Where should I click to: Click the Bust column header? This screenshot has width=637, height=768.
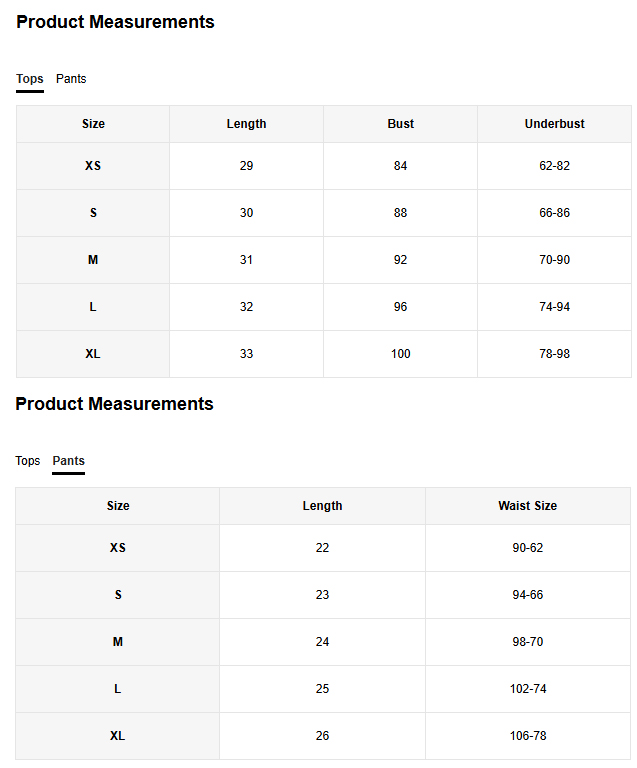pyautogui.click(x=400, y=124)
